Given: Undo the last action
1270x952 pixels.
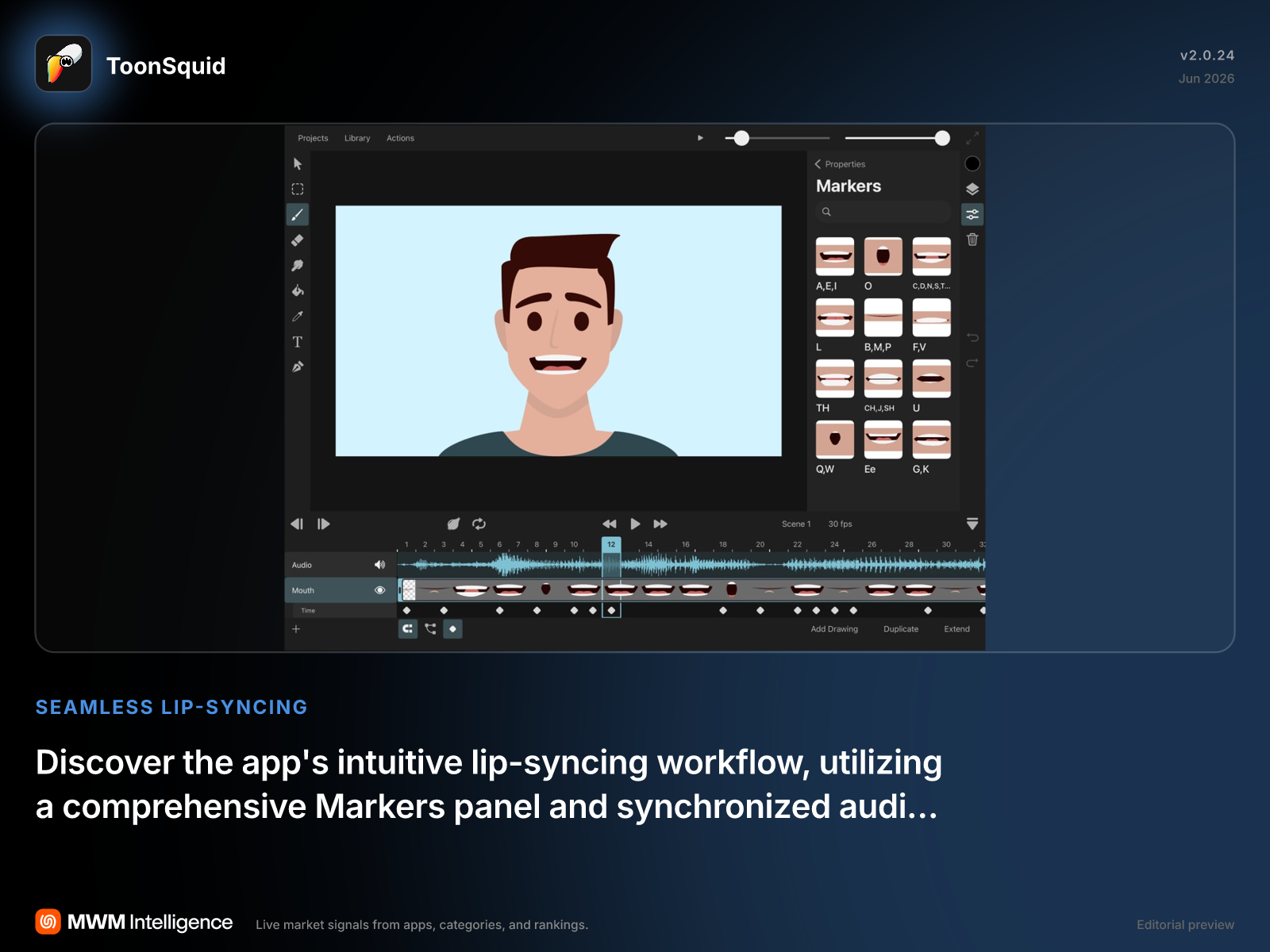Looking at the screenshot, I should click(x=972, y=338).
